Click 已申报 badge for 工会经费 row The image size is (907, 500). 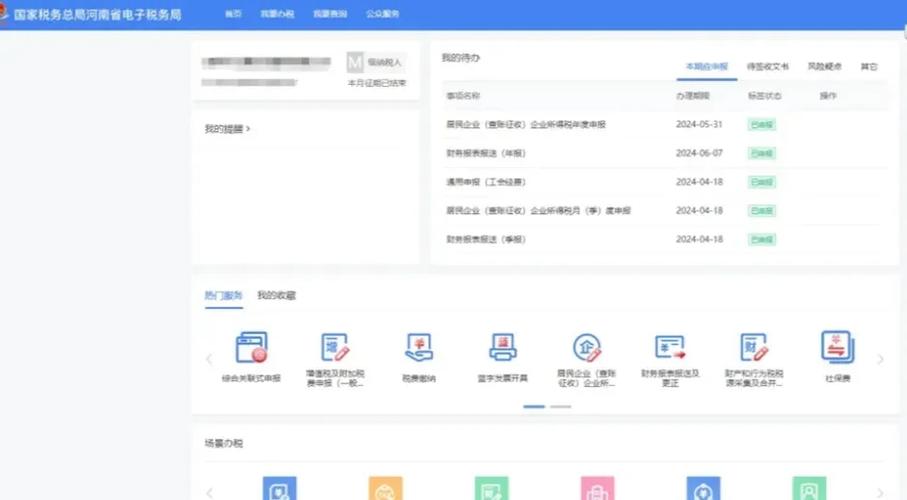pyautogui.click(x=761, y=182)
